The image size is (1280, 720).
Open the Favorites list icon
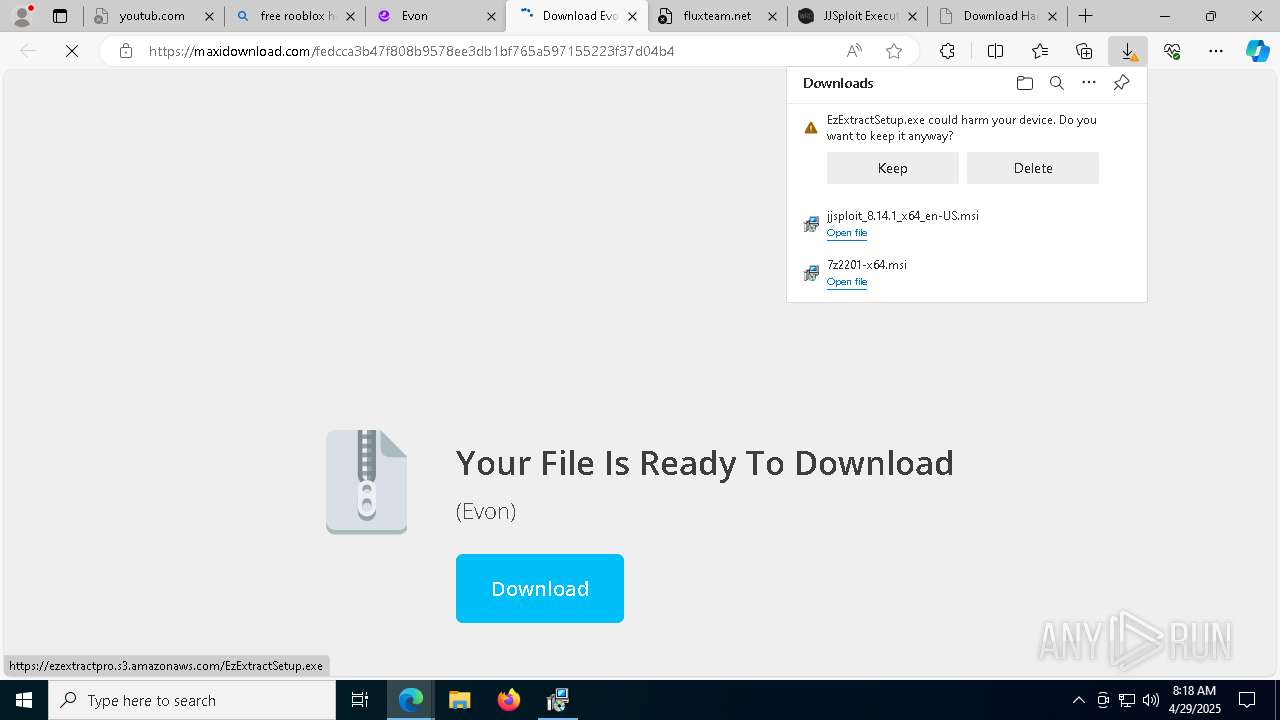[x=1040, y=51]
